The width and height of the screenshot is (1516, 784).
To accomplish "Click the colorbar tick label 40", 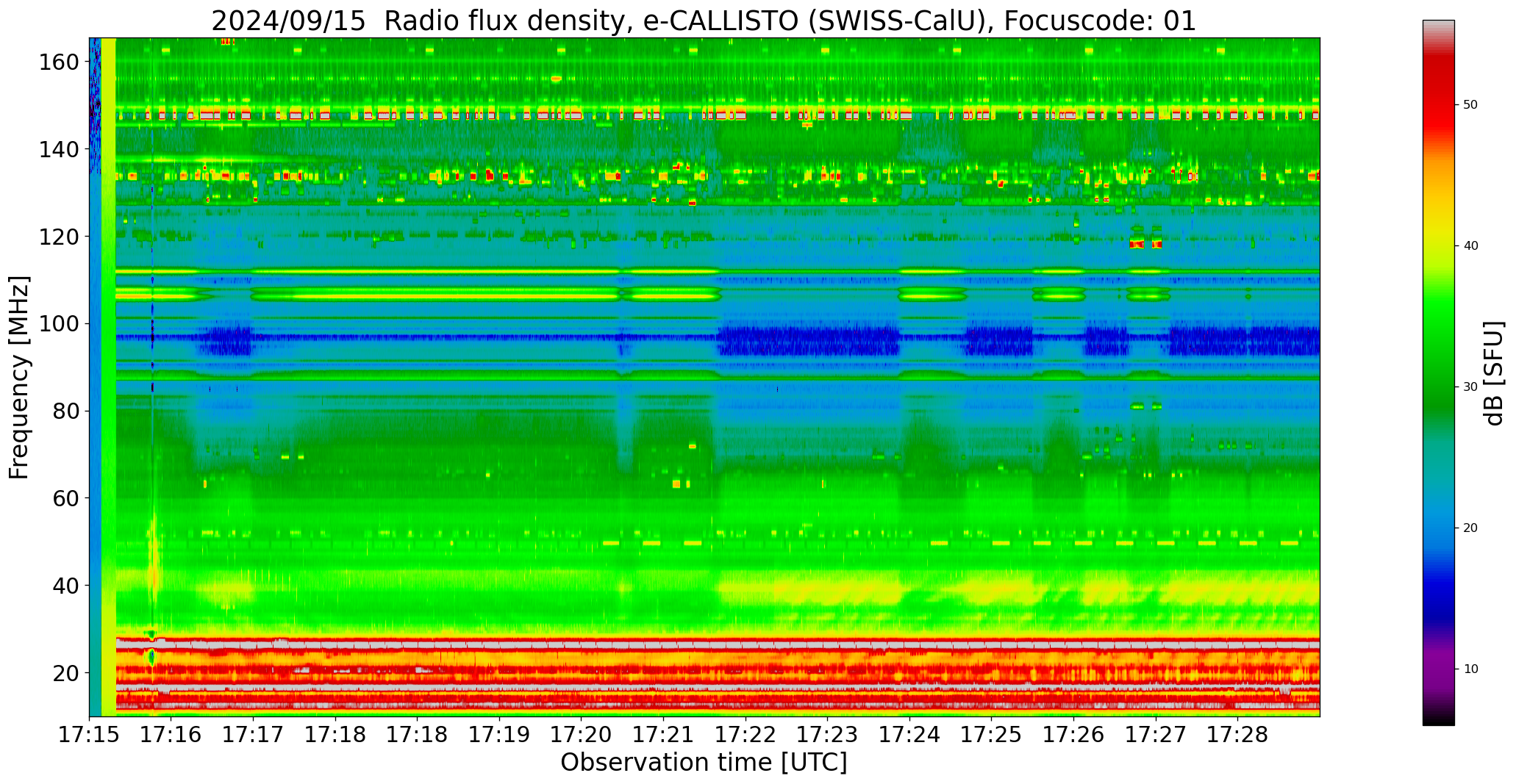I will coord(1470,246).
